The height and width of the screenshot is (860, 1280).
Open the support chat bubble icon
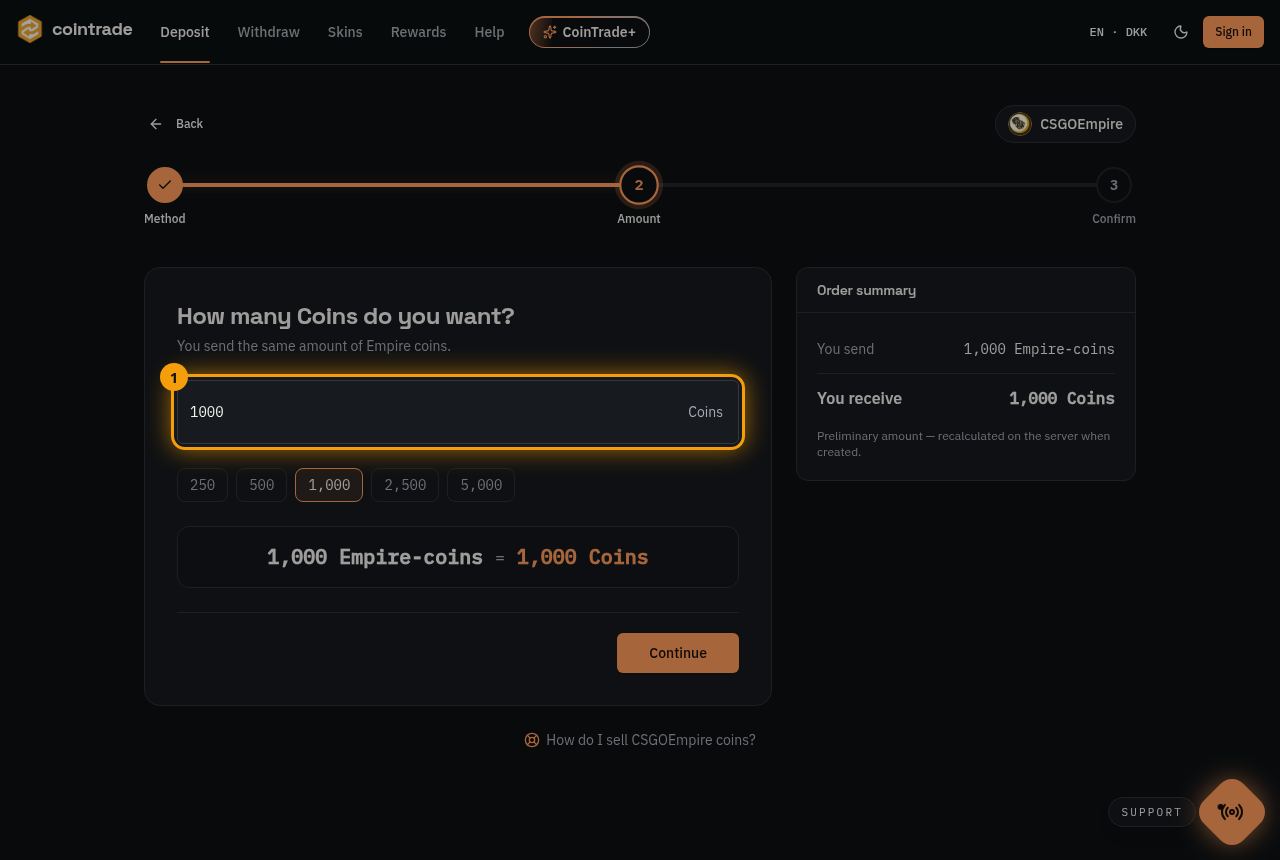(1232, 812)
